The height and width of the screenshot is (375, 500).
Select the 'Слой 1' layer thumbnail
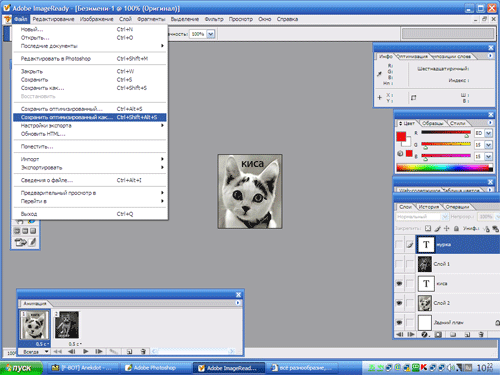425,264
